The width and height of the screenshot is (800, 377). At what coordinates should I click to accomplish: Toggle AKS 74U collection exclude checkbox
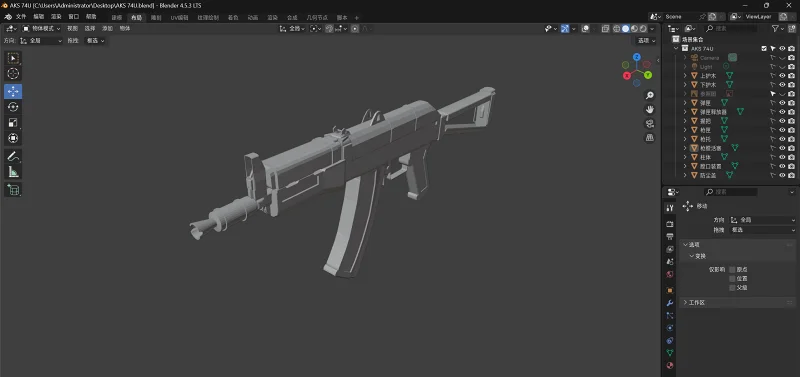(x=764, y=48)
